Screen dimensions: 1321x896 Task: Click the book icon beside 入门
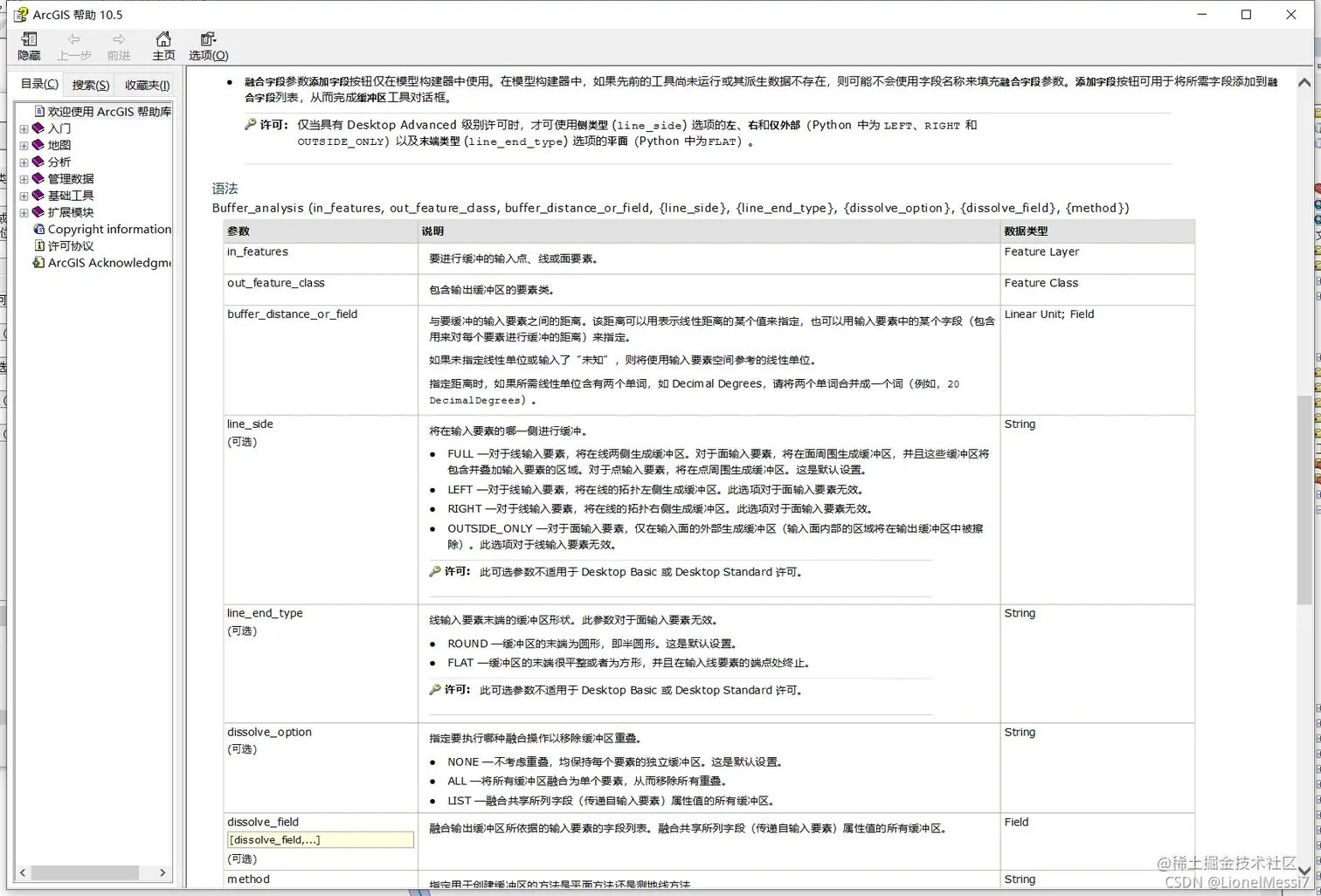click(38, 128)
